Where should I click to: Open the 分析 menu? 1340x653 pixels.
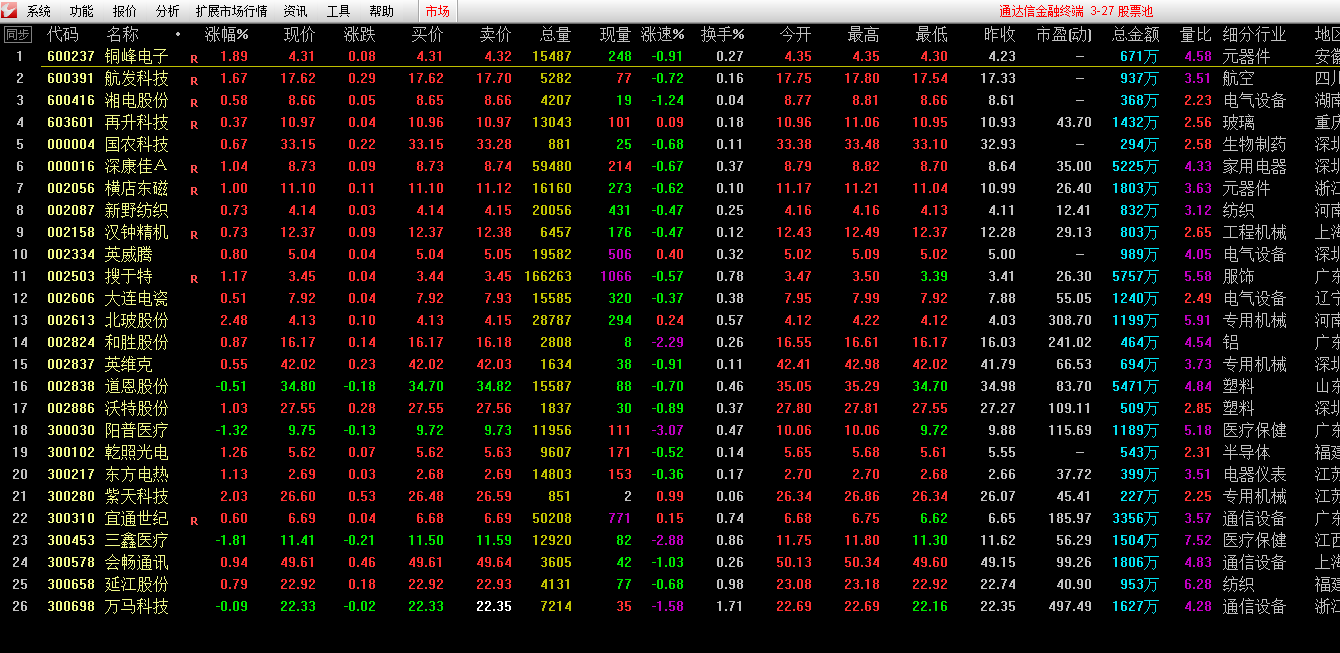[x=168, y=11]
